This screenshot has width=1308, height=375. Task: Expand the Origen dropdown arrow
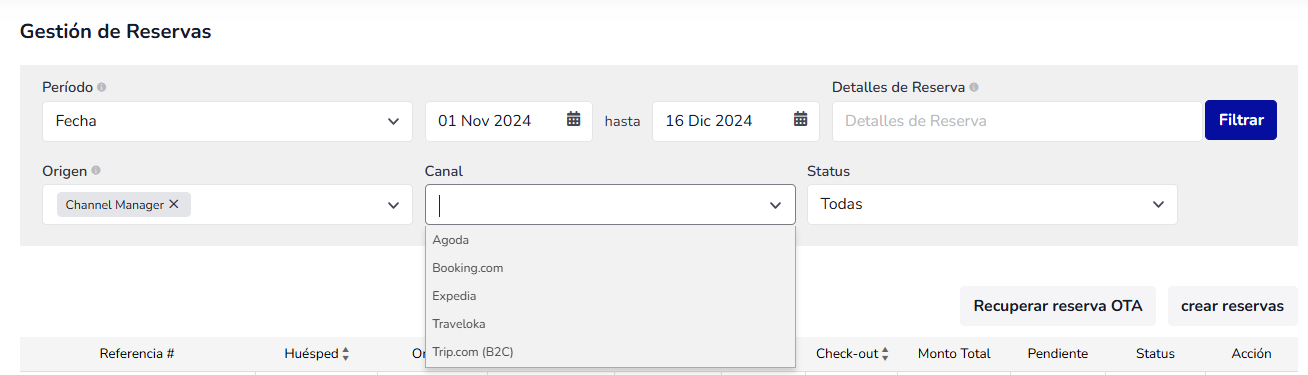[x=392, y=204]
